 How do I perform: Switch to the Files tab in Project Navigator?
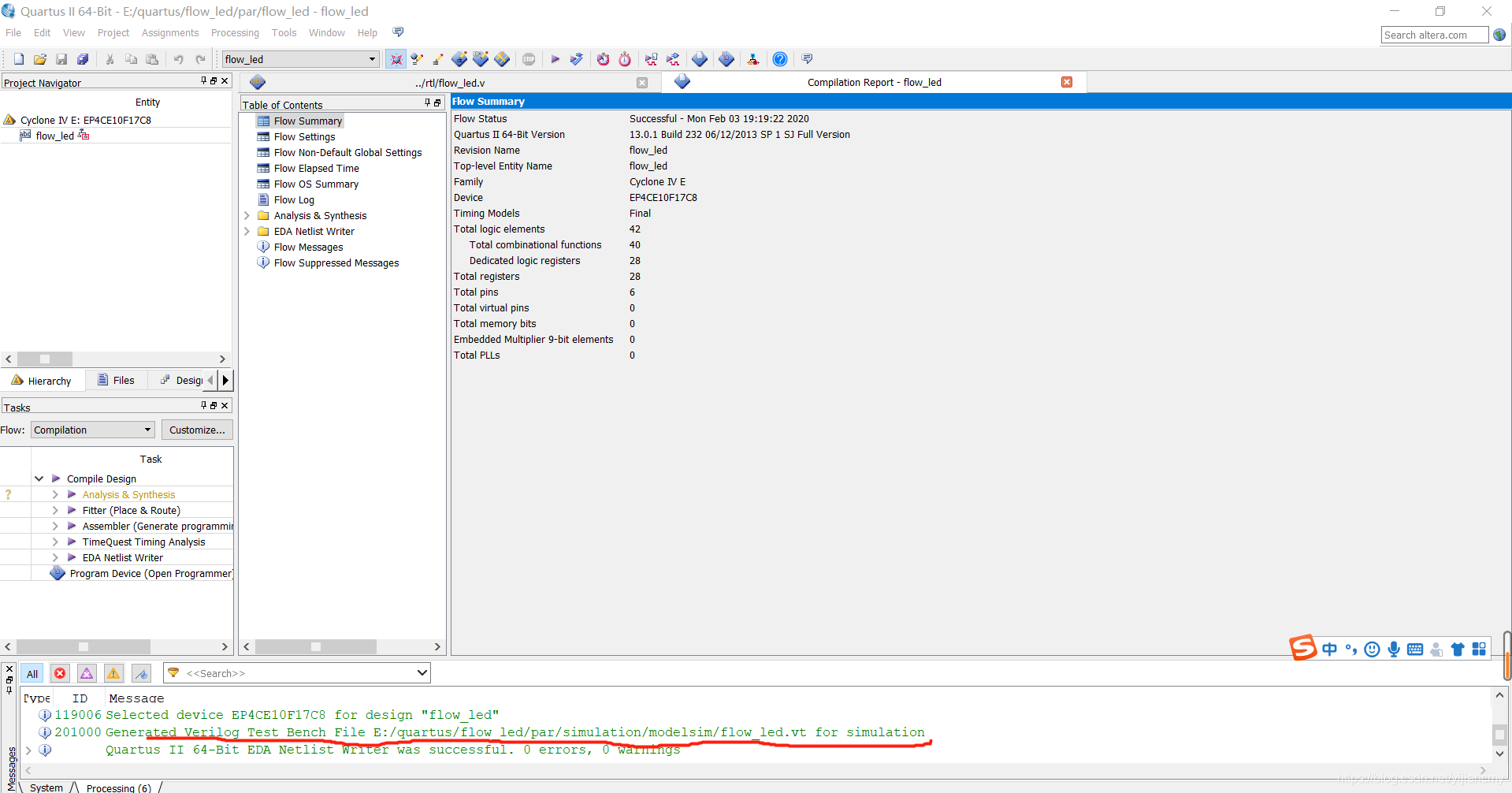click(116, 380)
